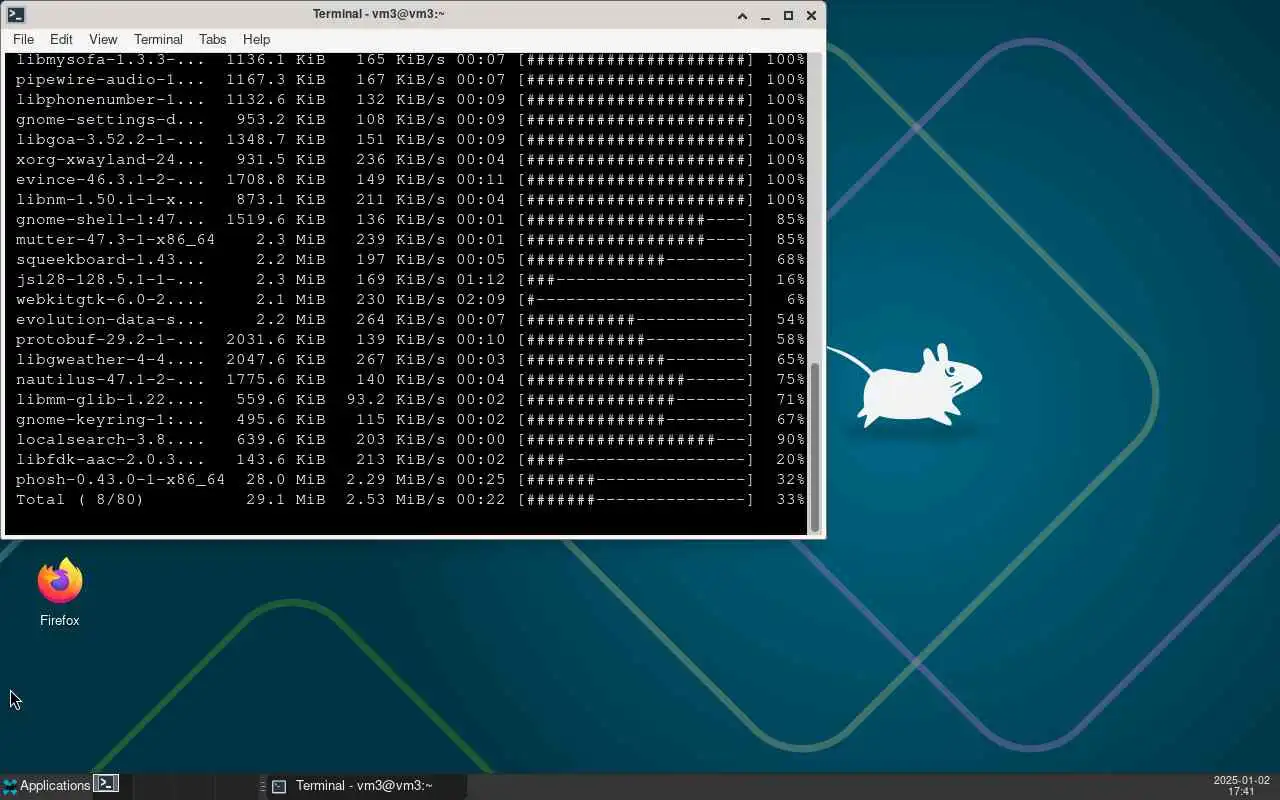Click the js128-128.5.1-1 package name
The image size is (1280, 800).
(110, 279)
